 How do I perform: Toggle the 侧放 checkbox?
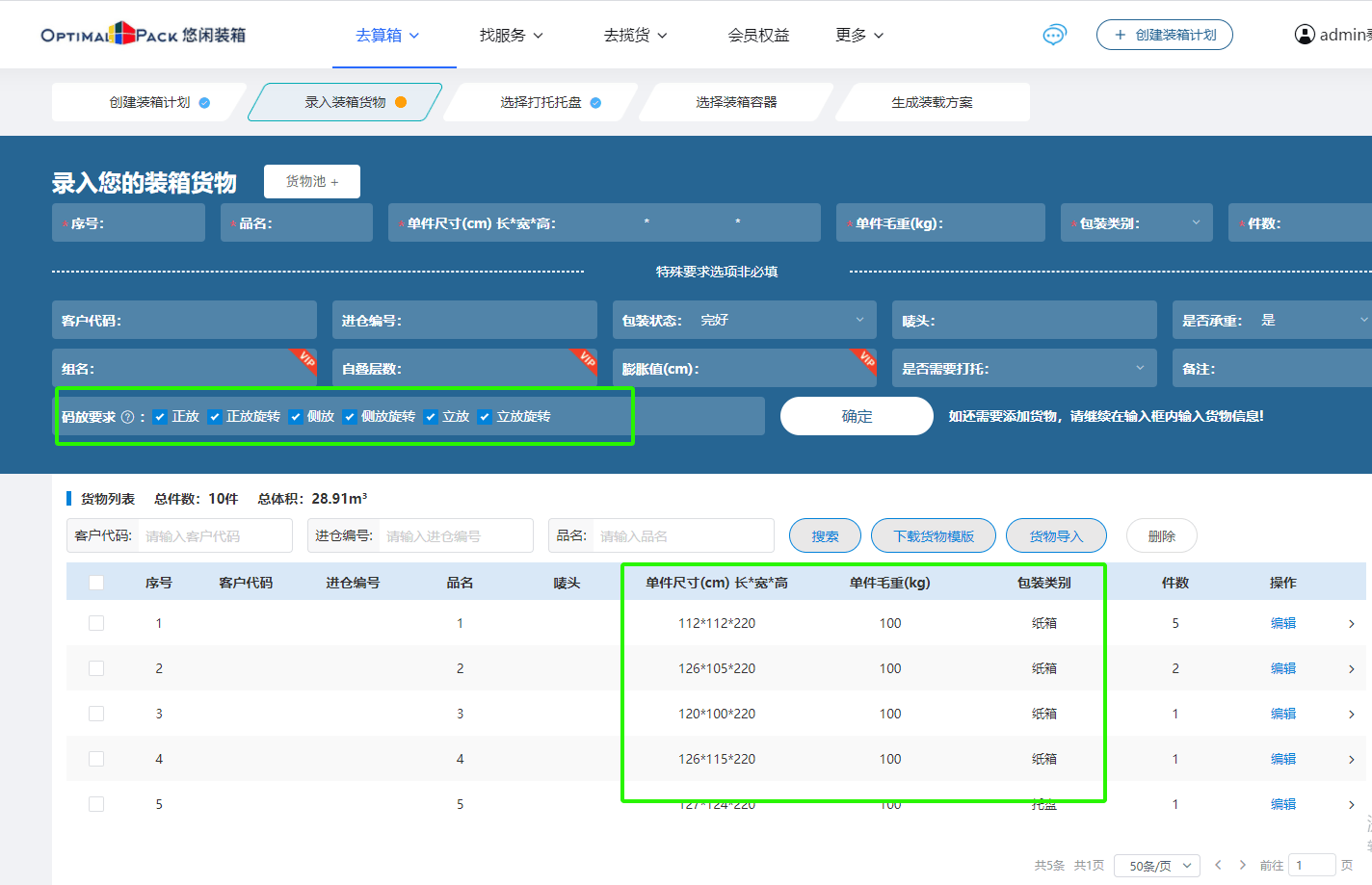pyautogui.click(x=296, y=417)
